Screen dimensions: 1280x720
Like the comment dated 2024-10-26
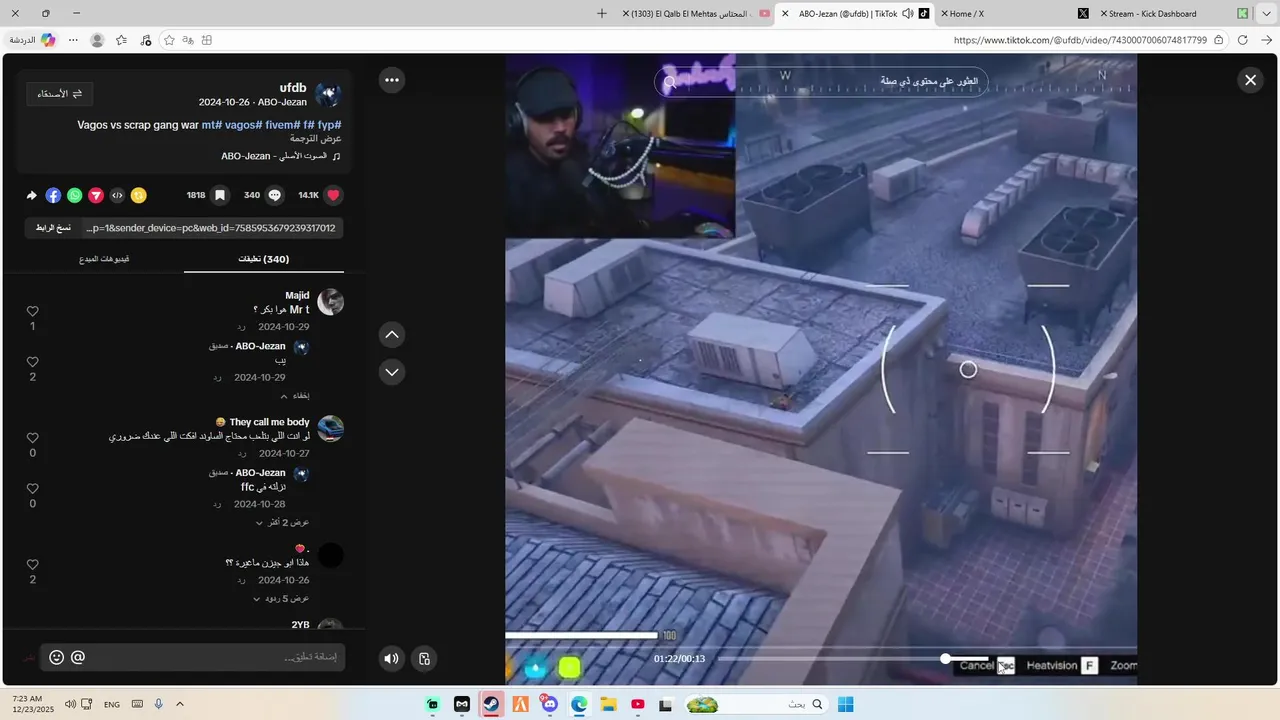coord(32,565)
